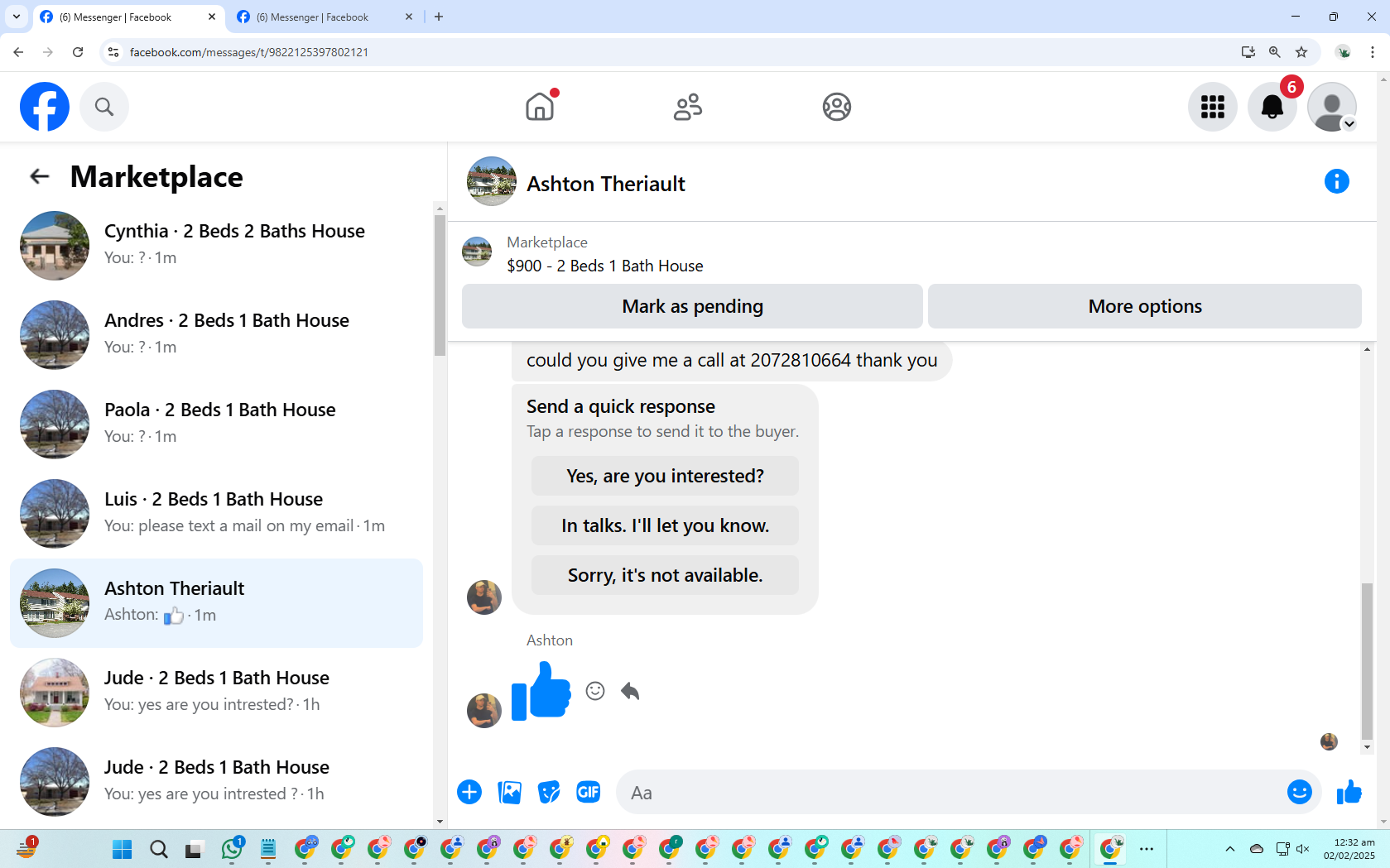Open the tab search dropdown arrow

tap(17, 17)
